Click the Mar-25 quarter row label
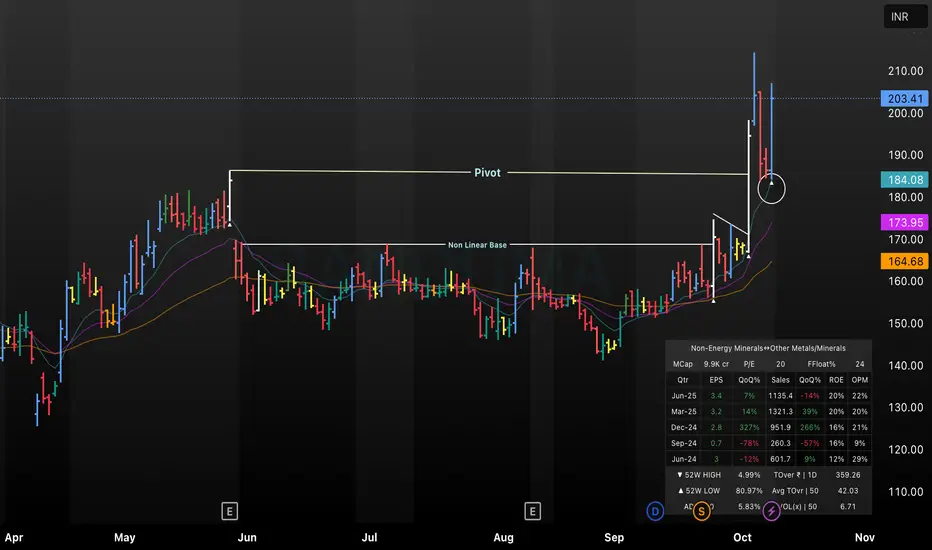This screenshot has height=550, width=932. click(684, 411)
